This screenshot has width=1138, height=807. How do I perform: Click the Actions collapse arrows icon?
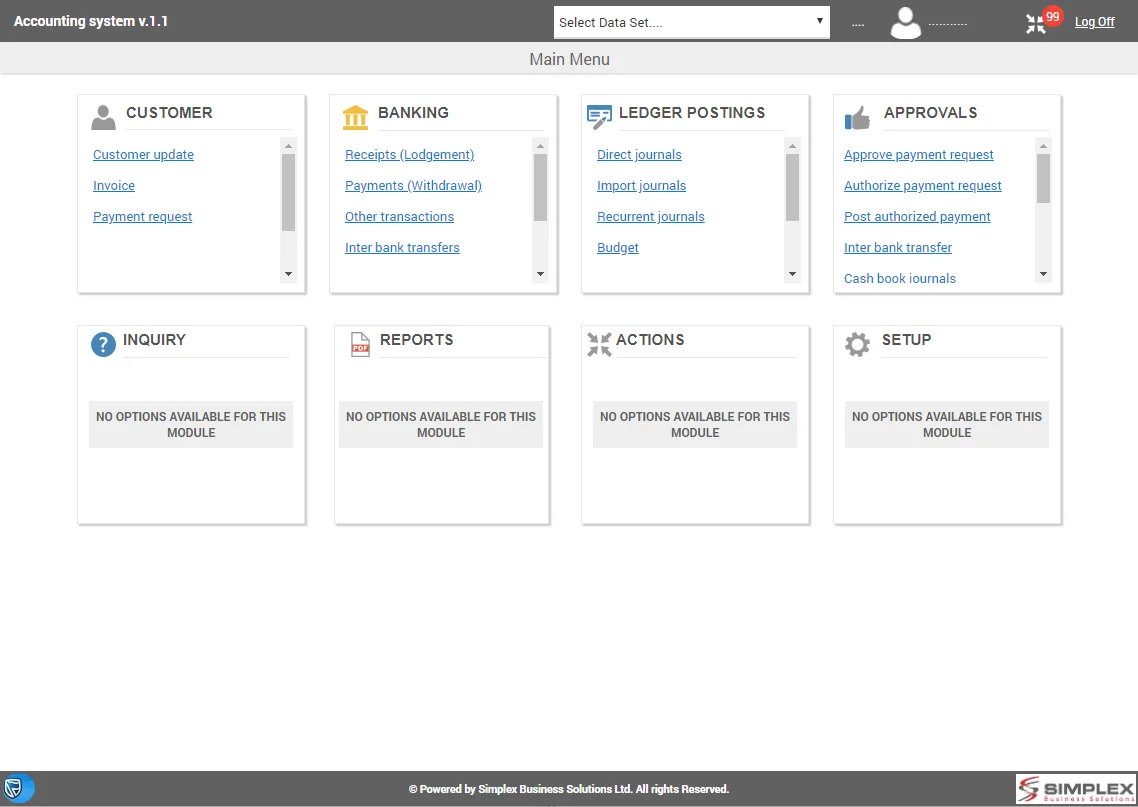(599, 345)
